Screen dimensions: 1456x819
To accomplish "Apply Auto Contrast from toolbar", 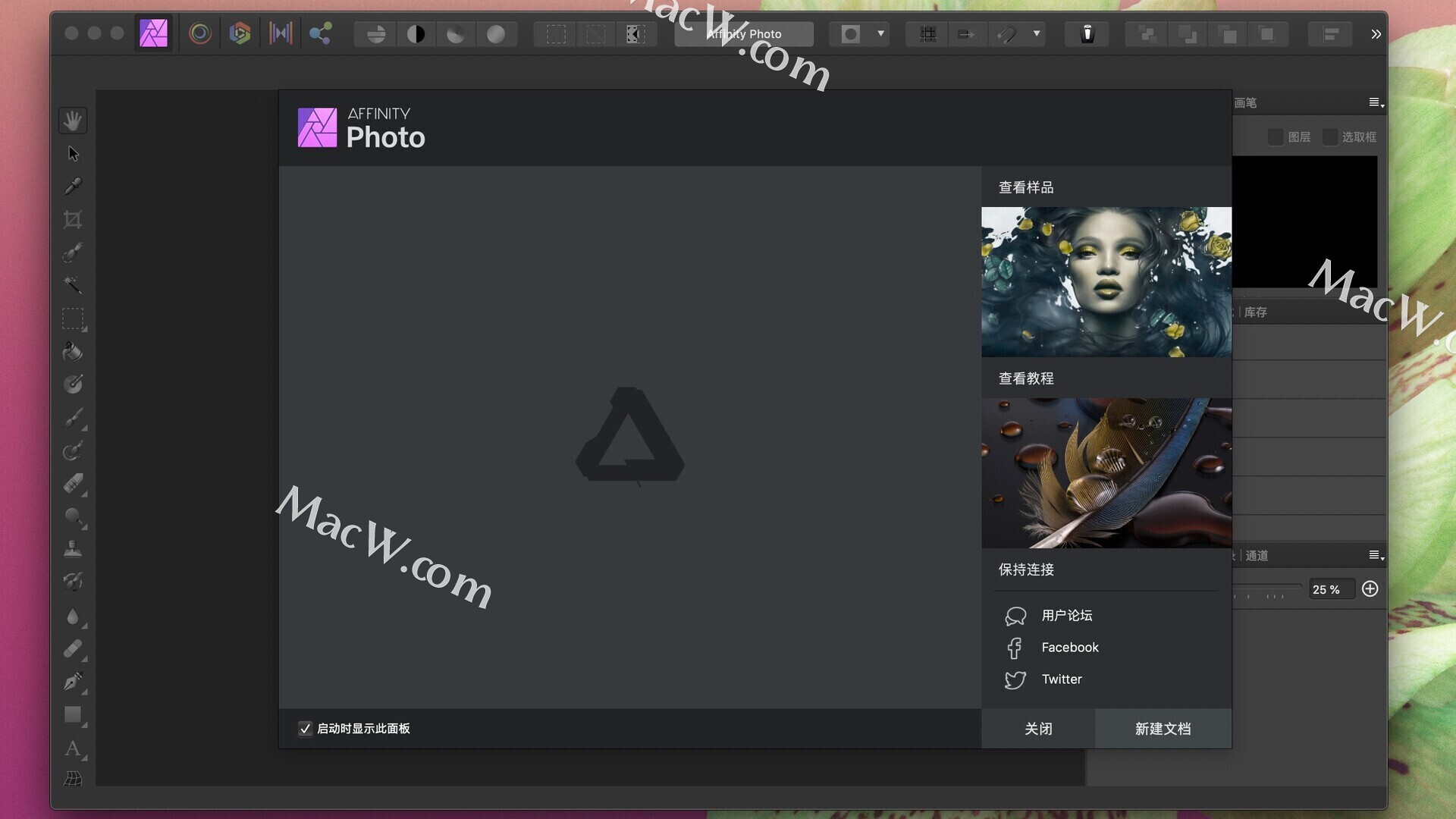I will click(416, 34).
